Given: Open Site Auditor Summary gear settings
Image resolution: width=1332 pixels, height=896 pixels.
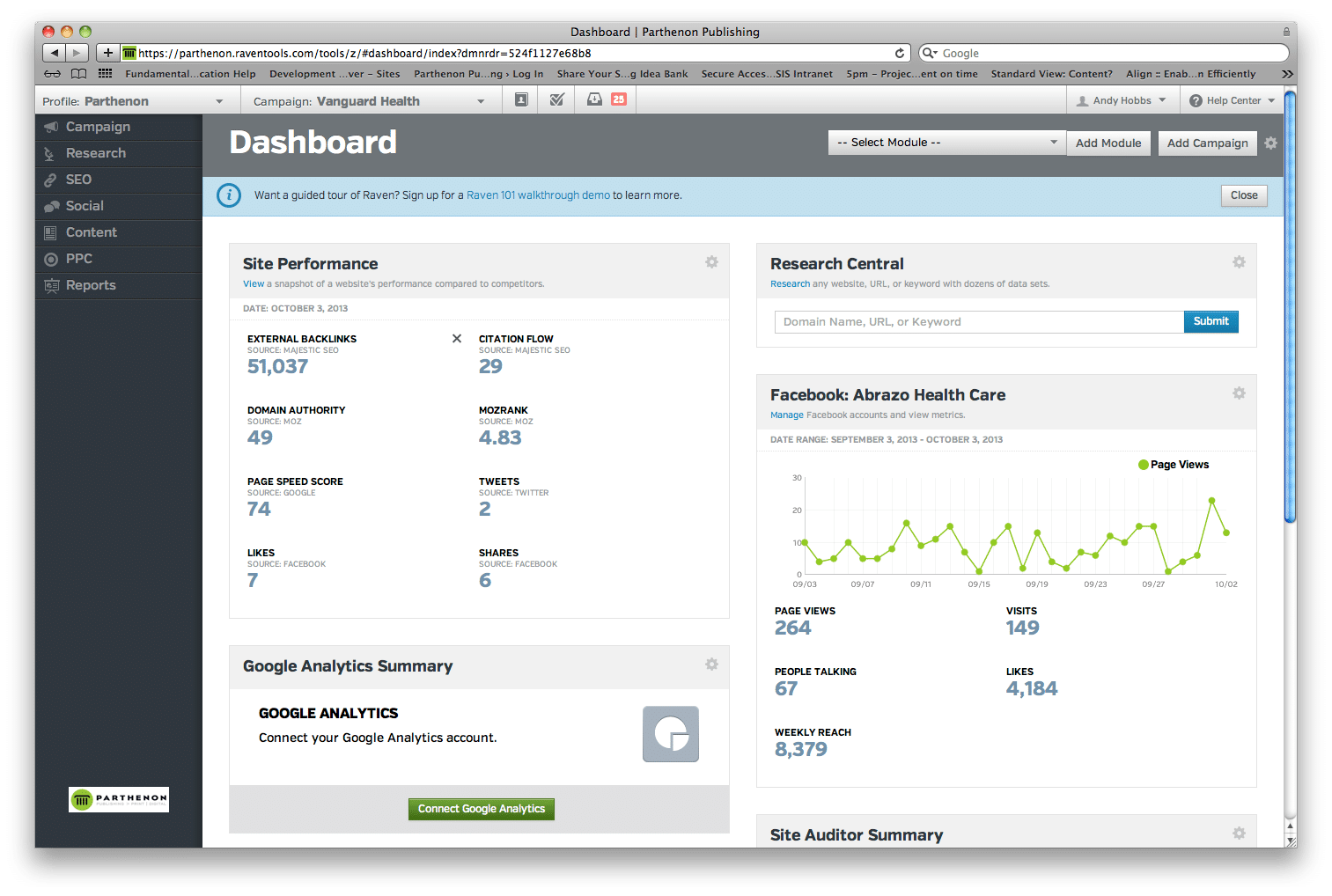Looking at the screenshot, I should [1239, 834].
